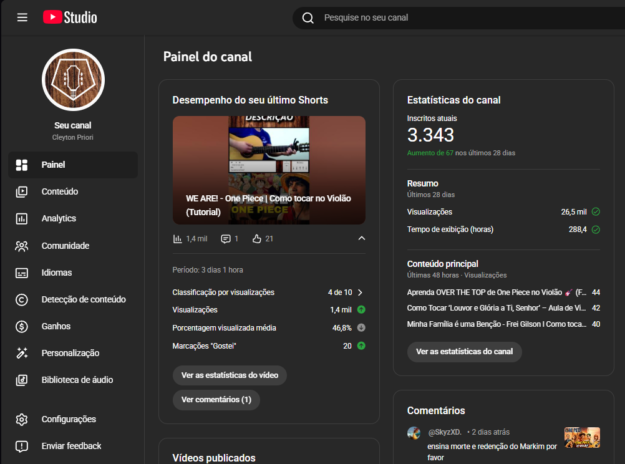Click the comment text ensina morte e redenção
Screen dimensions: 625x464
click(492, 452)
